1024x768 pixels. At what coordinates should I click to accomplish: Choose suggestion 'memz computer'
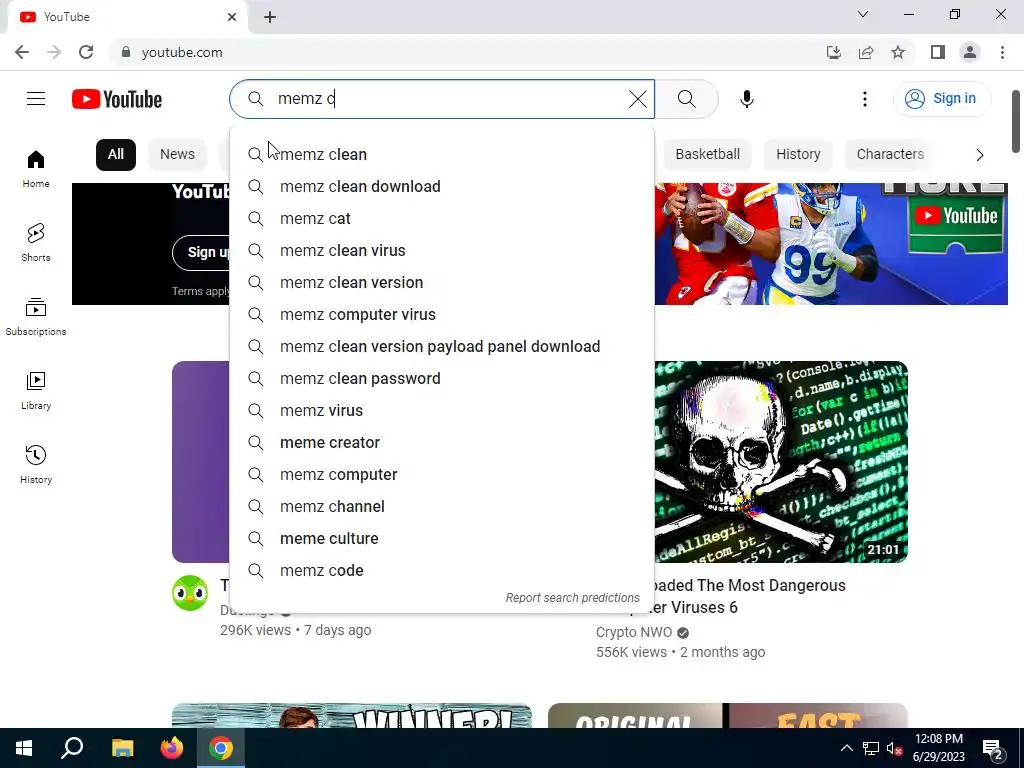click(x=441, y=474)
